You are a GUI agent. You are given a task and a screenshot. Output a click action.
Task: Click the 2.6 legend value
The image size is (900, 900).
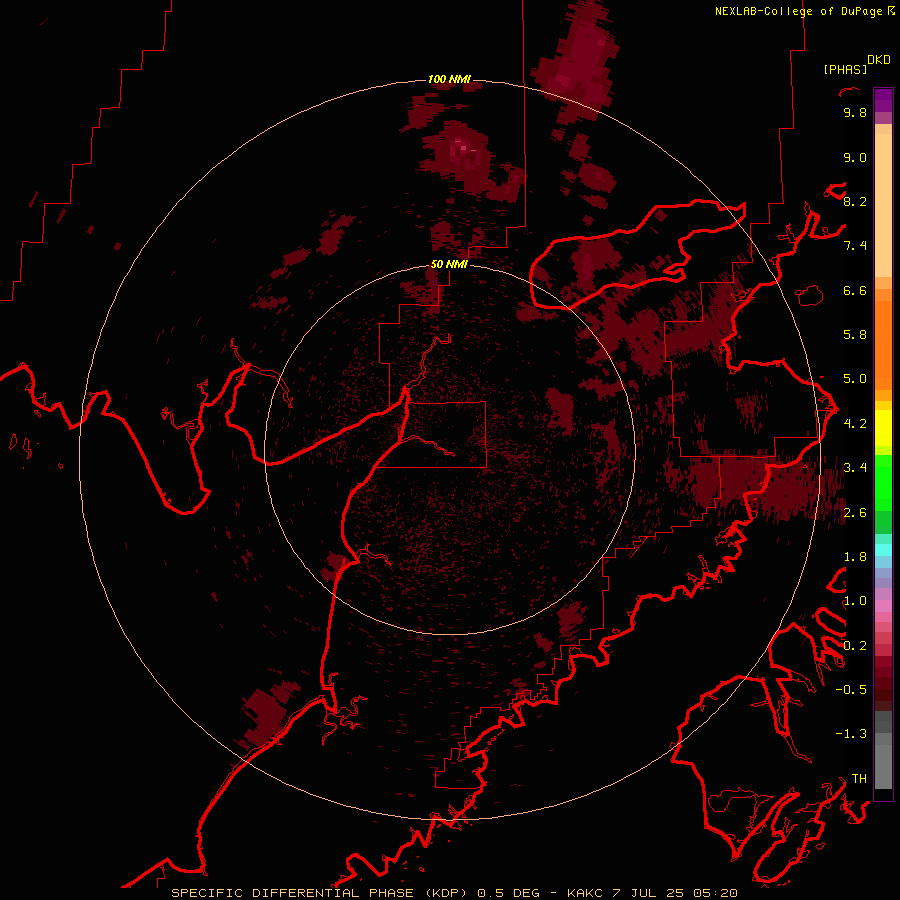855,513
